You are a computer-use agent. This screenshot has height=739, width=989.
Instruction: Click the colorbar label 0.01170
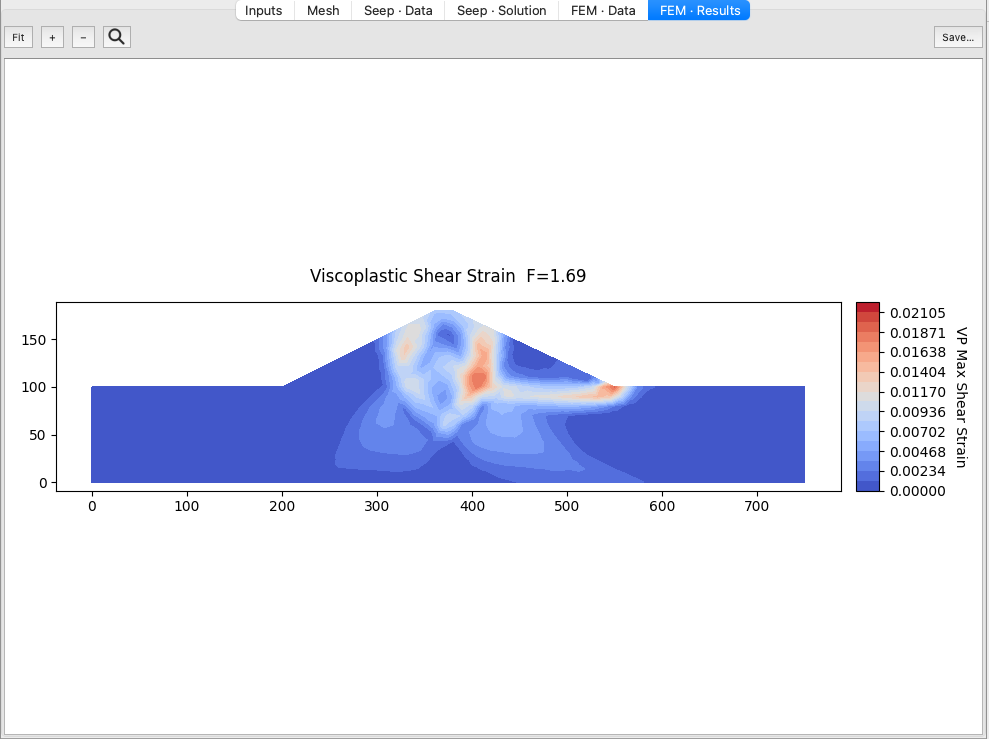click(x=918, y=392)
